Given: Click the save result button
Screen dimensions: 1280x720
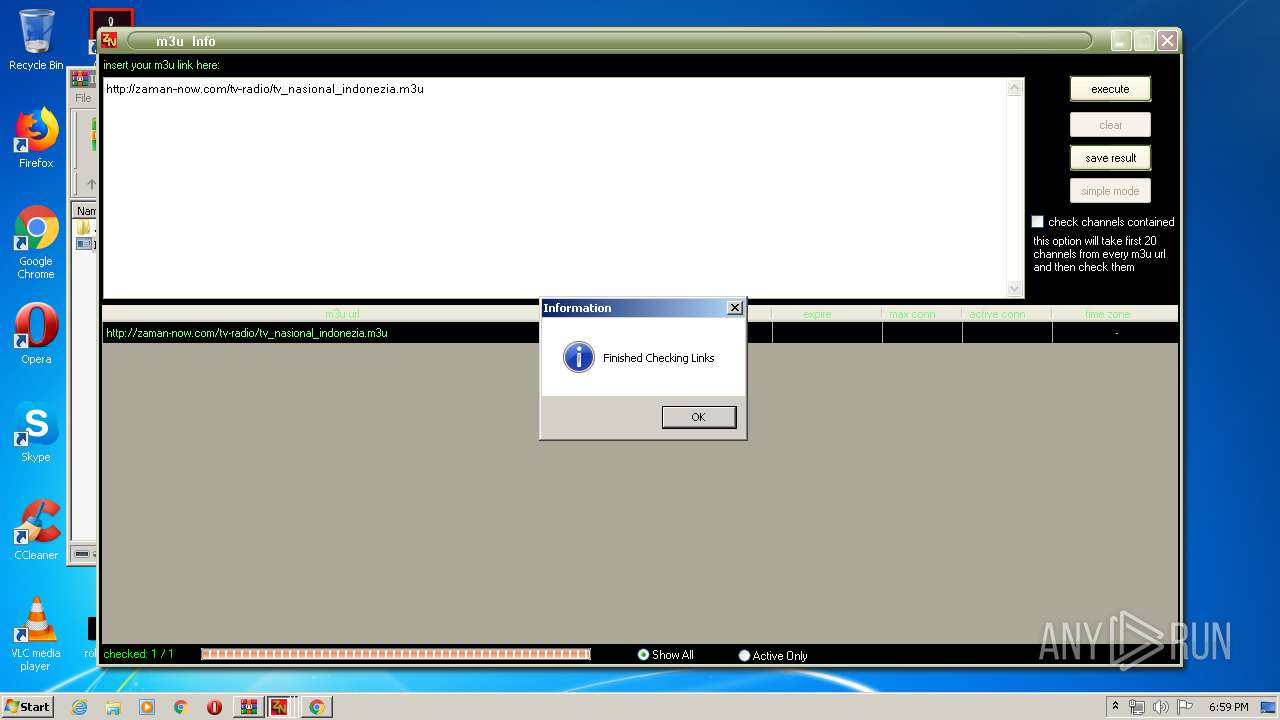Looking at the screenshot, I should pyautogui.click(x=1110, y=158).
